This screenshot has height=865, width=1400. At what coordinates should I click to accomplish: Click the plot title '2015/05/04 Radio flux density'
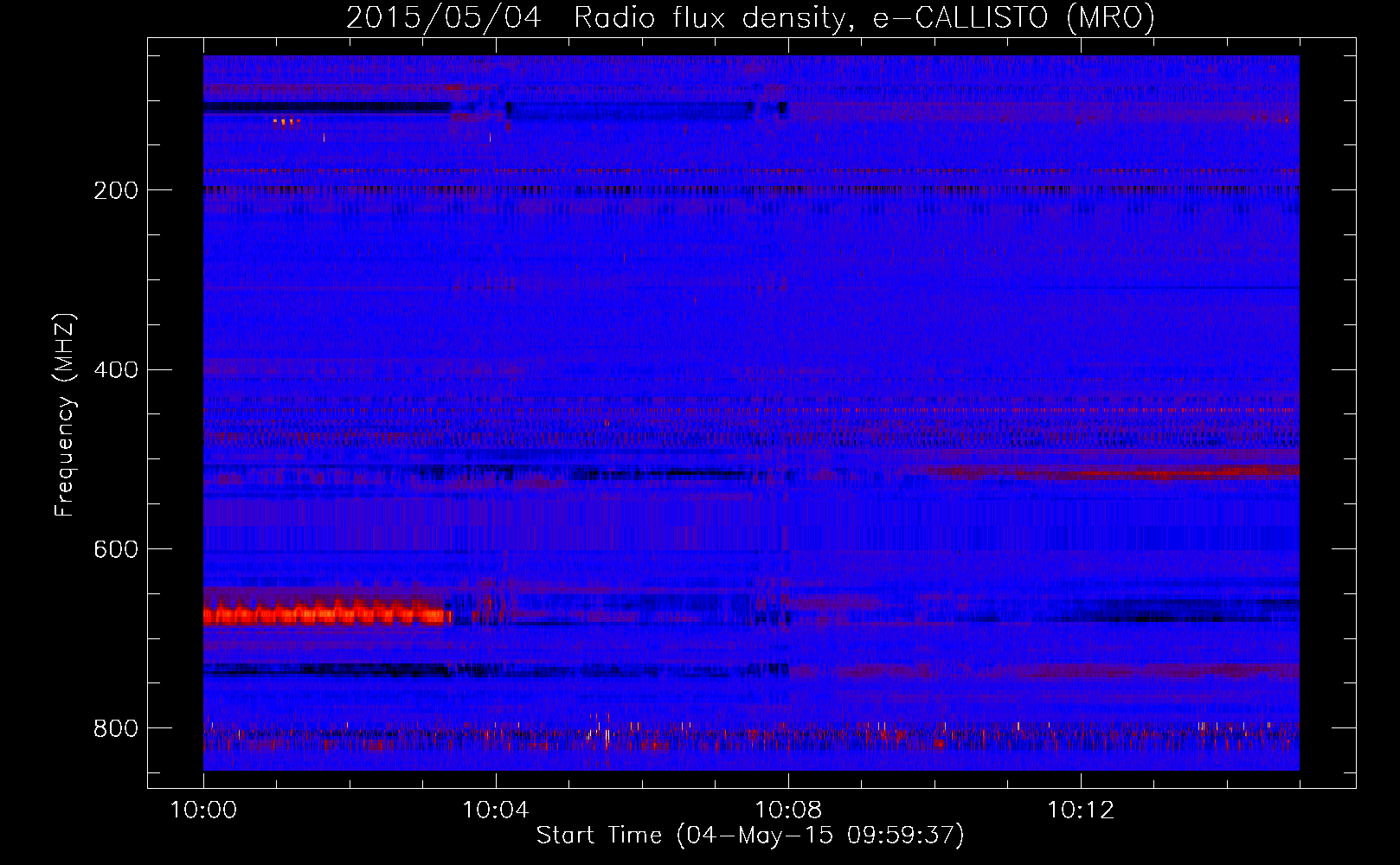(x=750, y=17)
